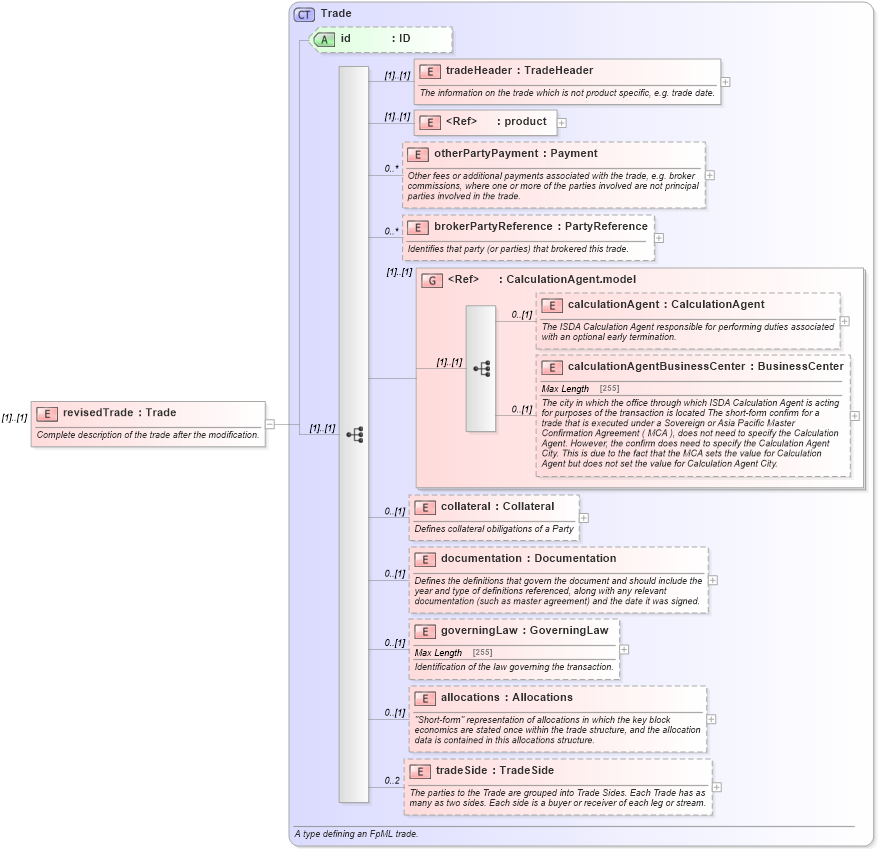Click the CT icon beside Trade
This screenshot has width=878, height=849.
[x=304, y=14]
